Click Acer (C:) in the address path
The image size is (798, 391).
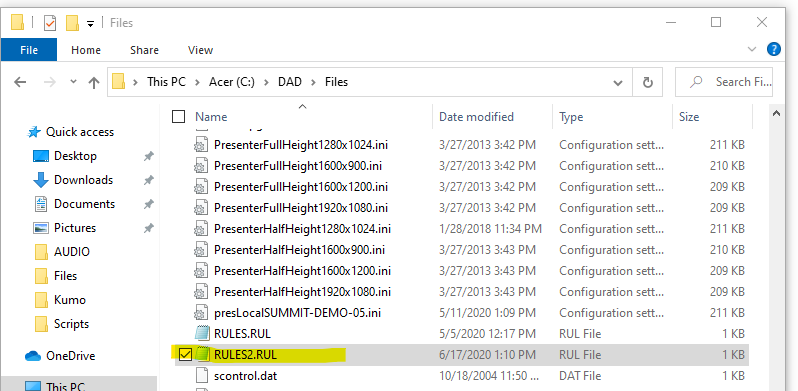tap(232, 82)
